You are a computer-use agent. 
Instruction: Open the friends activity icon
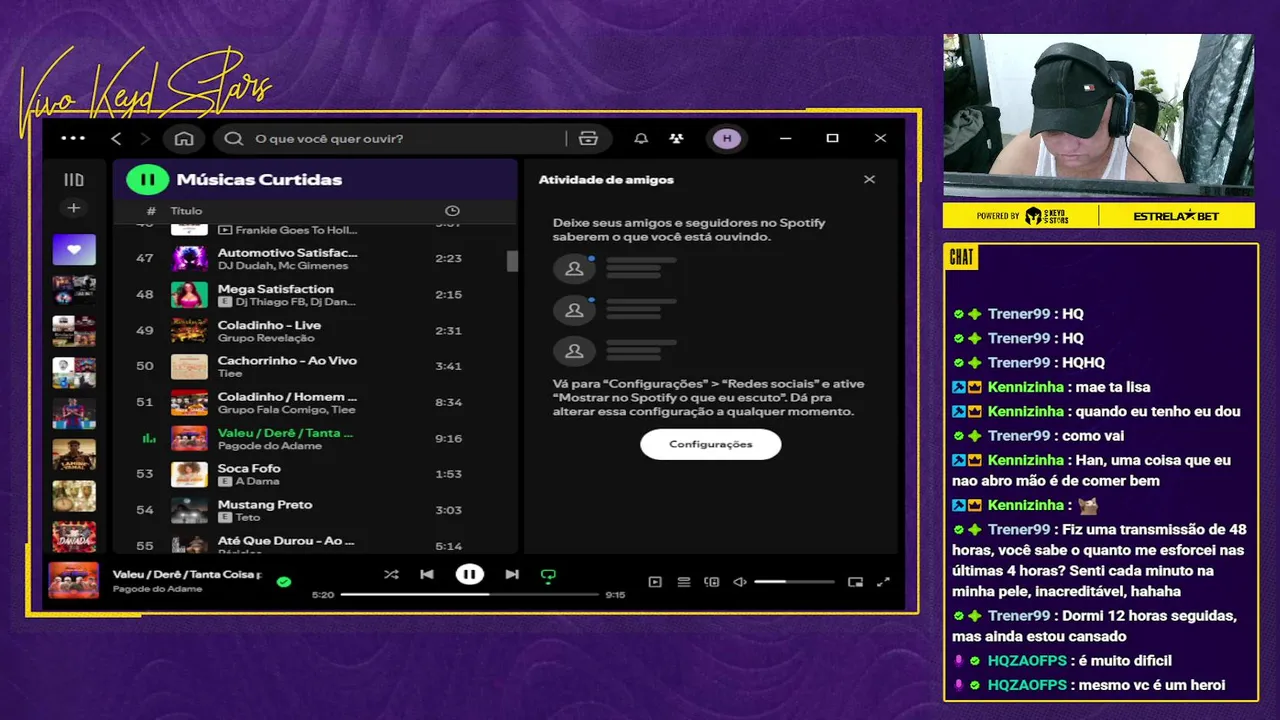click(677, 139)
